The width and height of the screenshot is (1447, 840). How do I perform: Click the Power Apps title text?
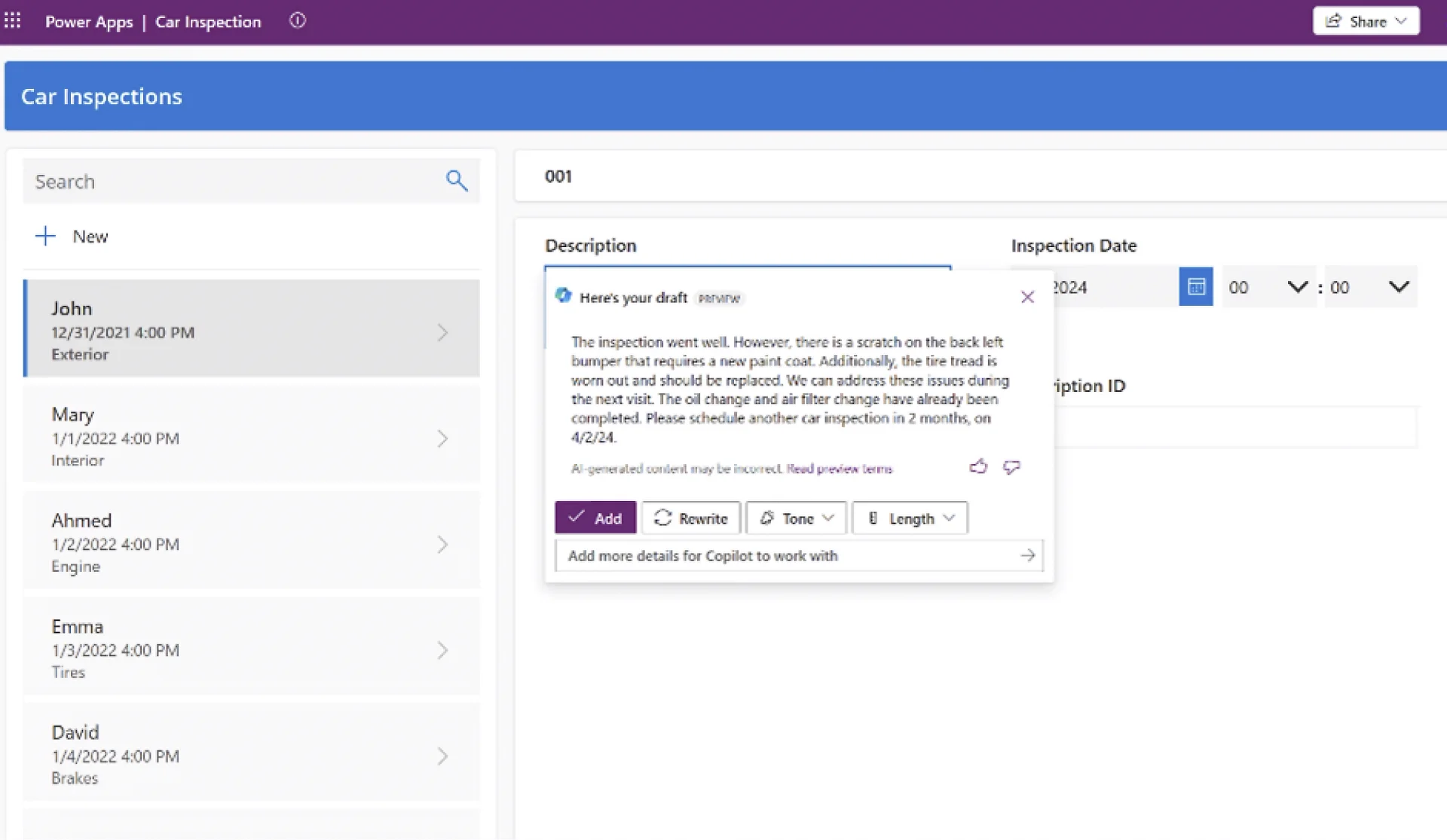pos(89,22)
